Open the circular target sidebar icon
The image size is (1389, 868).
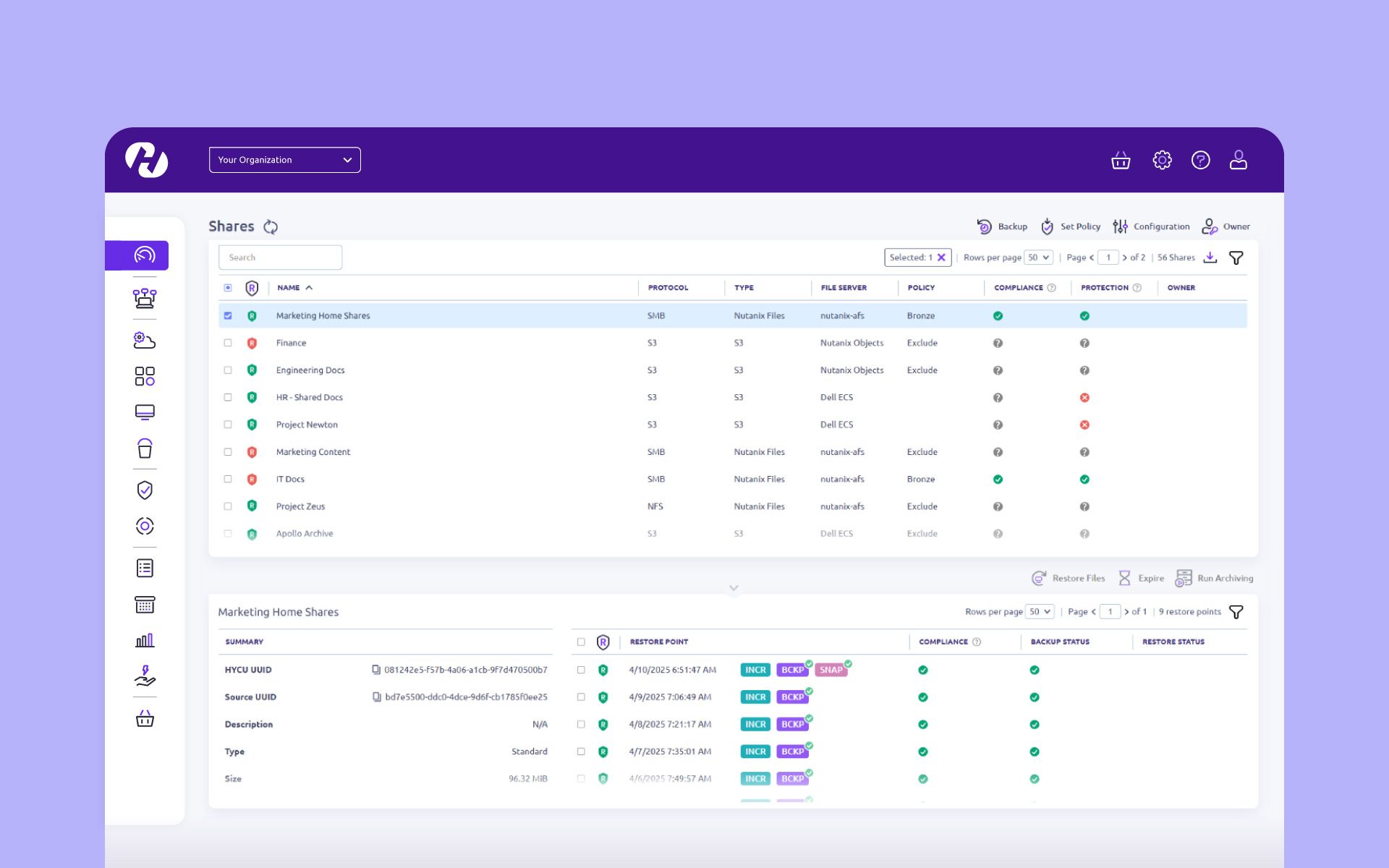point(145,526)
